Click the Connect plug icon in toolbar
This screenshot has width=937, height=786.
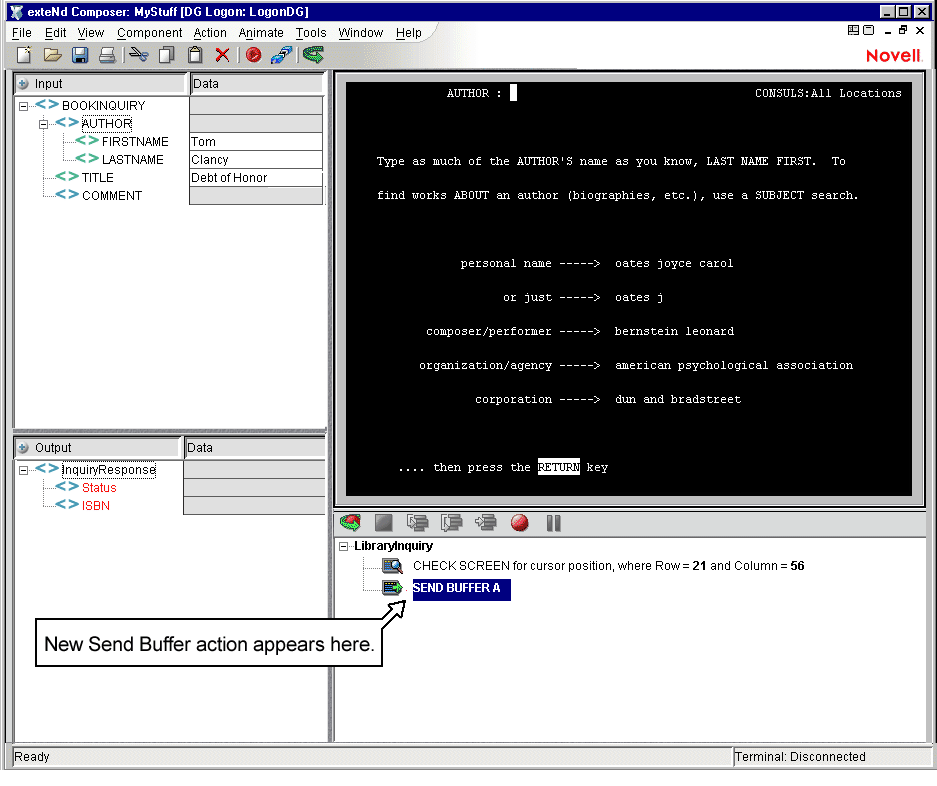click(281, 55)
